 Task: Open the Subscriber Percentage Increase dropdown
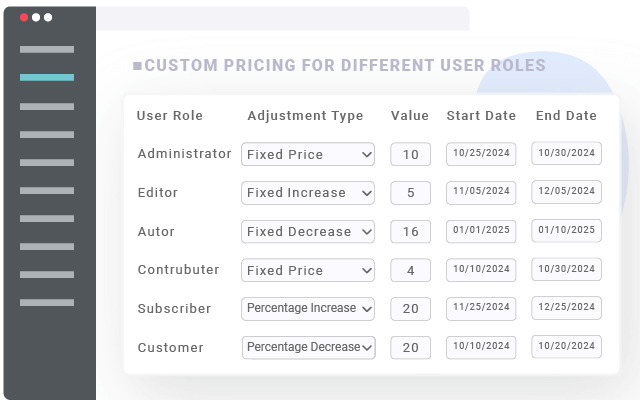tap(308, 308)
